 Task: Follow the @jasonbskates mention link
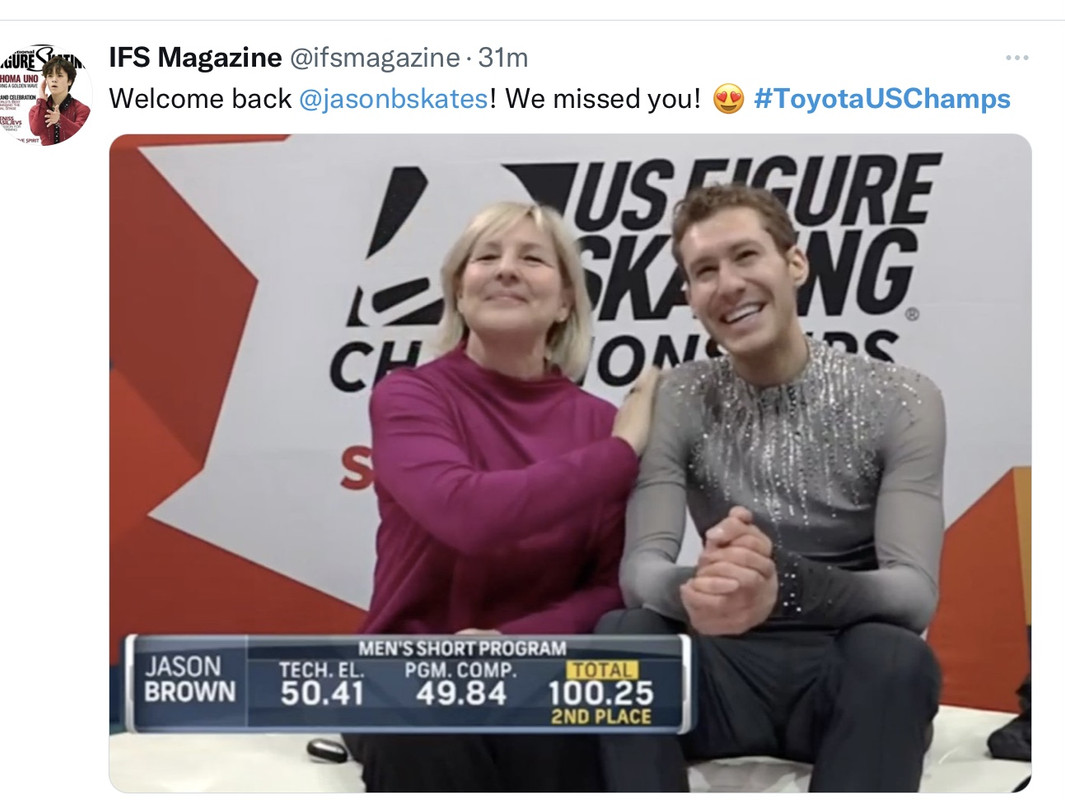click(x=393, y=99)
